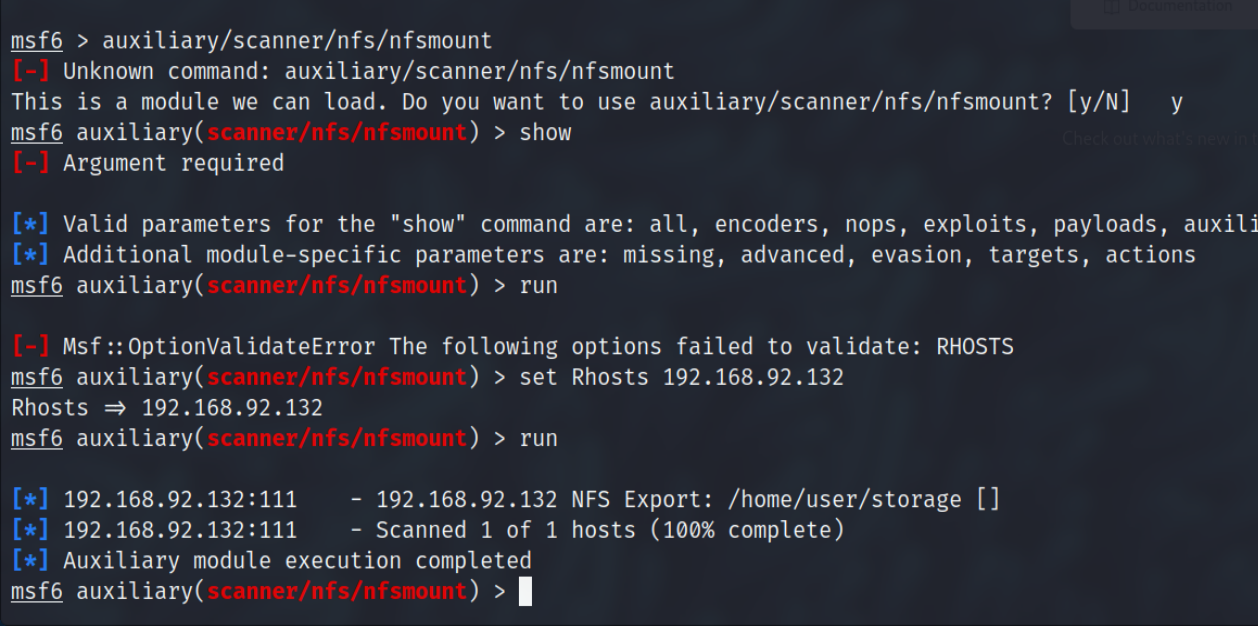This screenshot has width=1258, height=626.
Task: Click the "Check out what's new" text
Action: pos(1157,139)
